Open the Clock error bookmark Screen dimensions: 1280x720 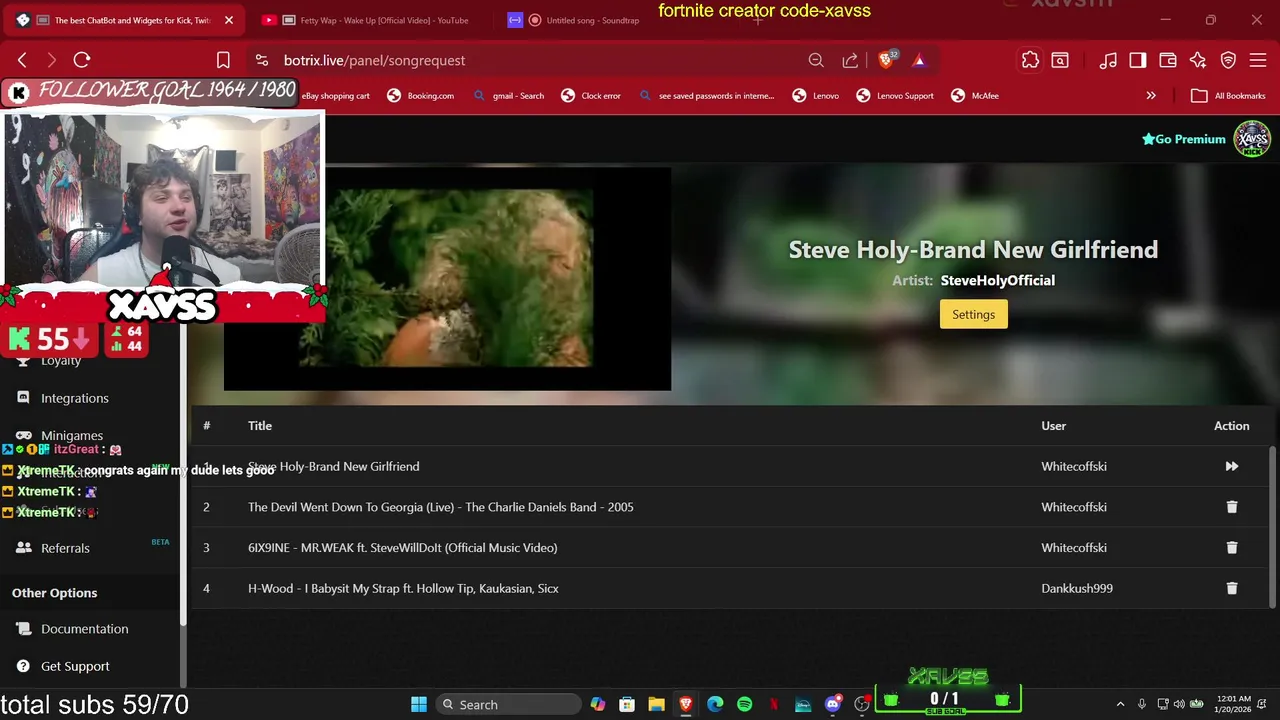(590, 96)
